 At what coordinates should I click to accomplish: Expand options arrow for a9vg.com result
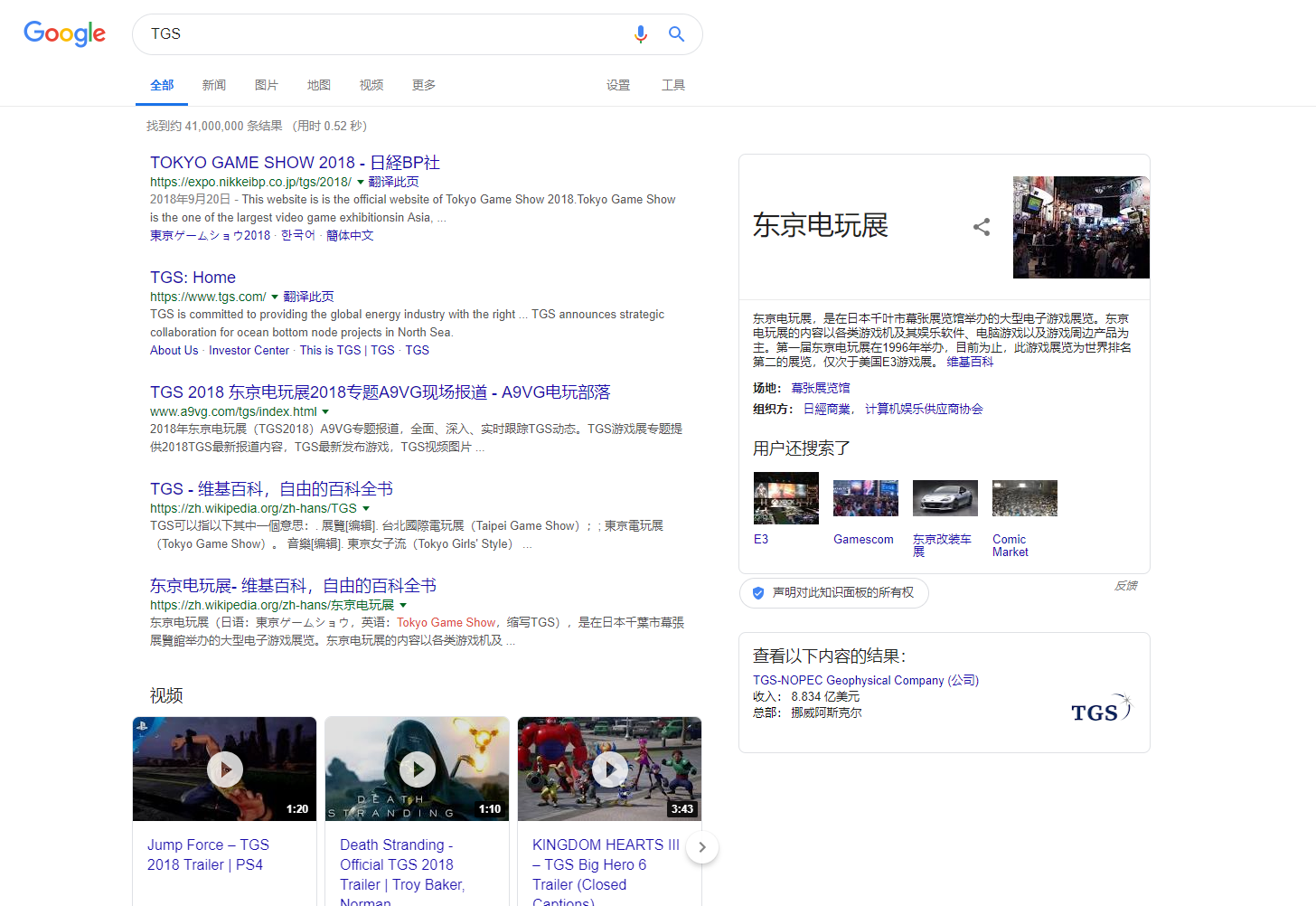point(325,412)
